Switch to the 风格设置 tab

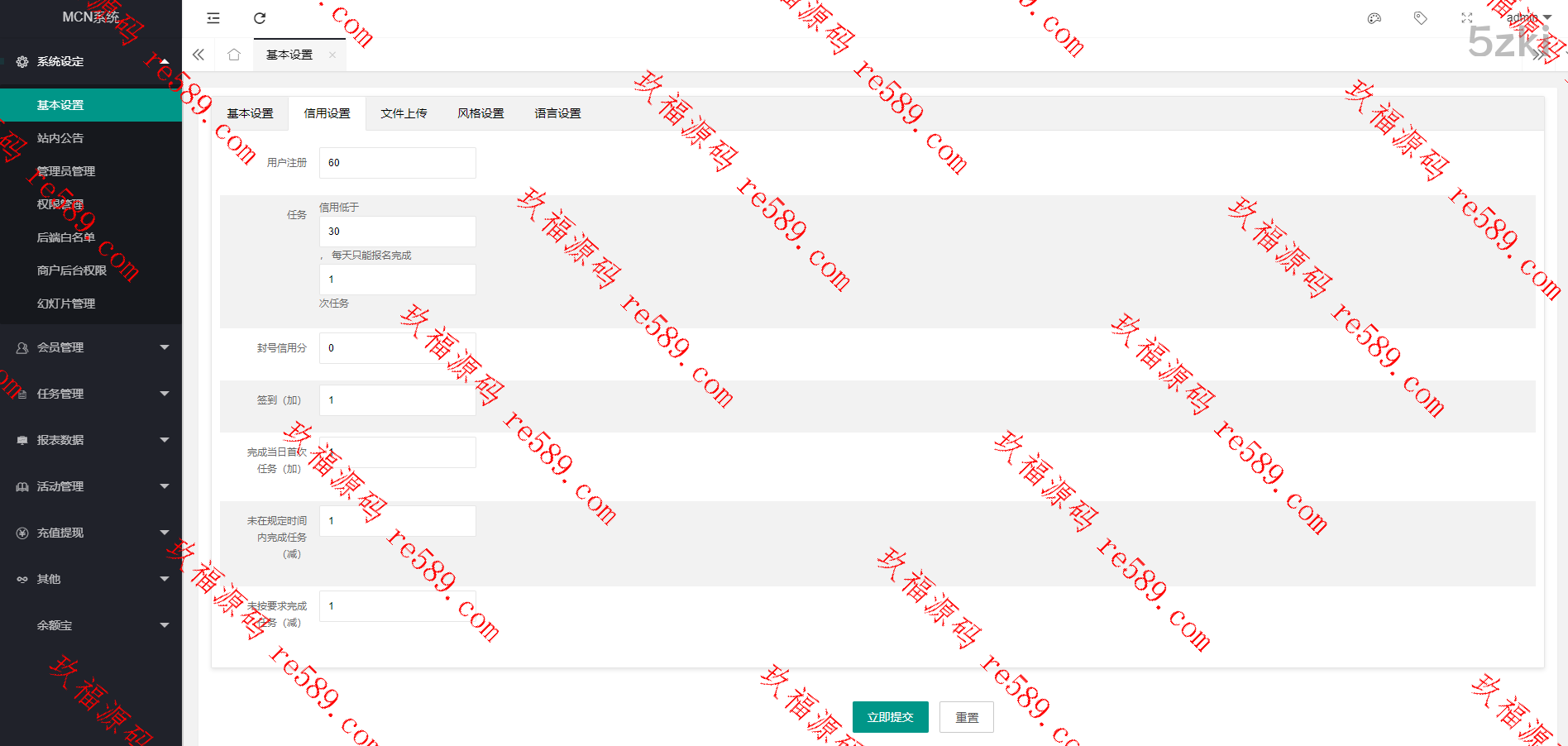click(480, 113)
